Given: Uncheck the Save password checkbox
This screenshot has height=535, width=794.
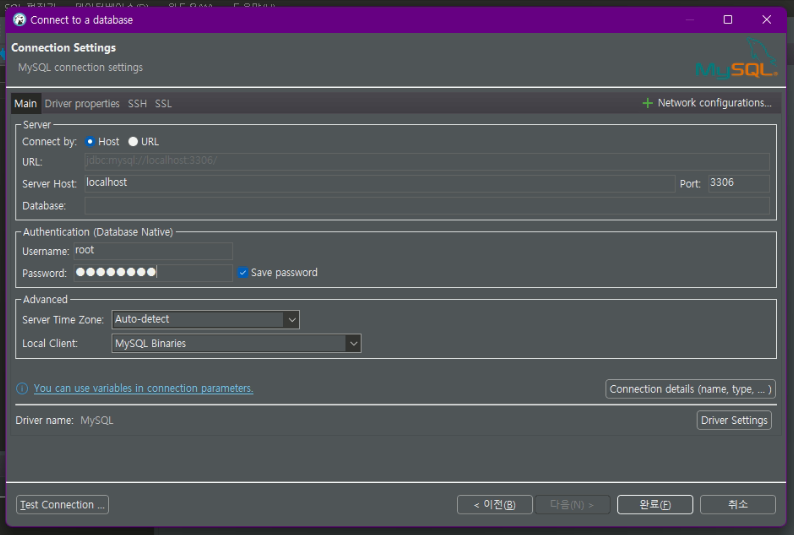Looking at the screenshot, I should pos(243,272).
